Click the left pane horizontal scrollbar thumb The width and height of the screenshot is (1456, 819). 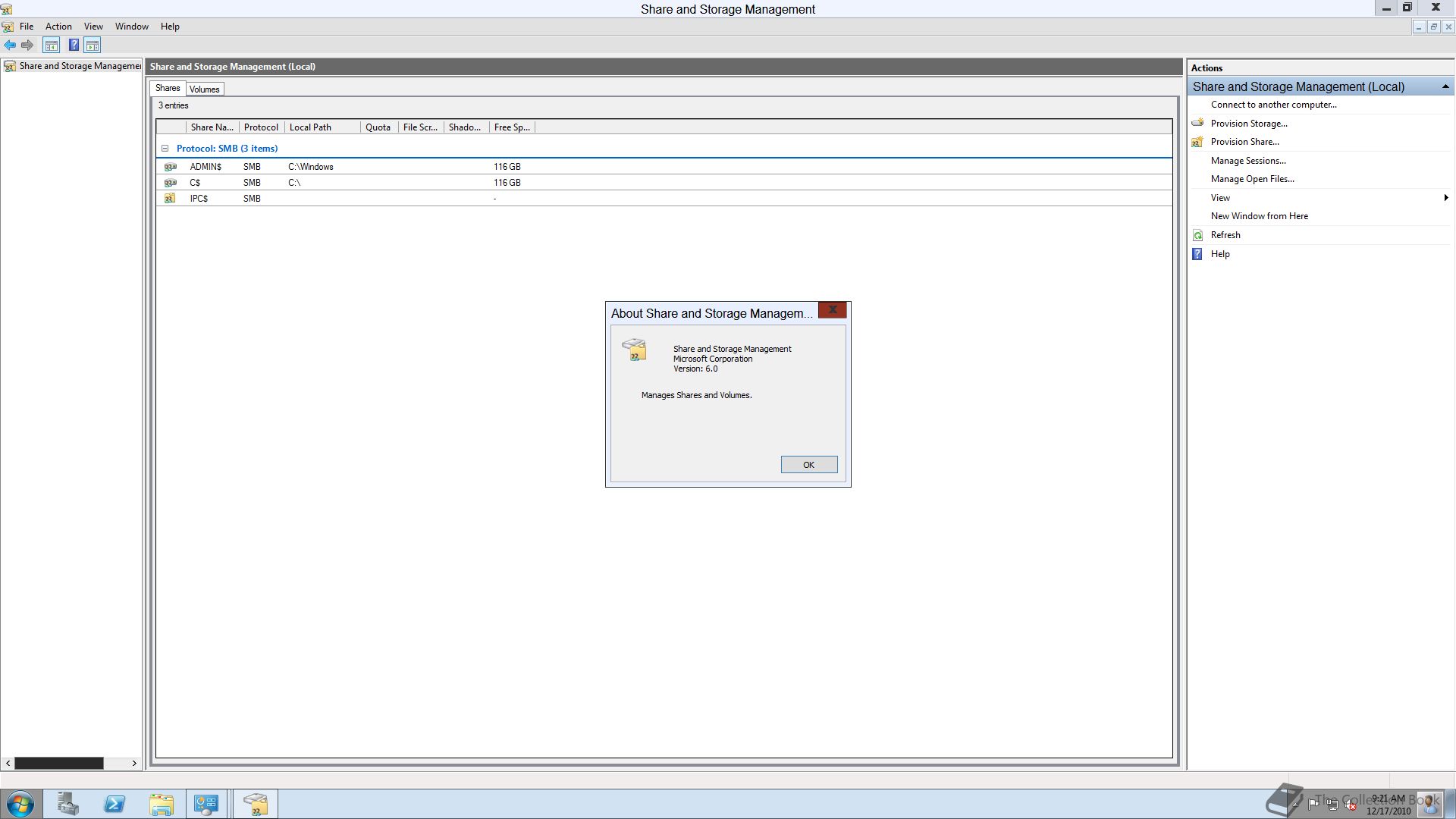pyautogui.click(x=59, y=763)
